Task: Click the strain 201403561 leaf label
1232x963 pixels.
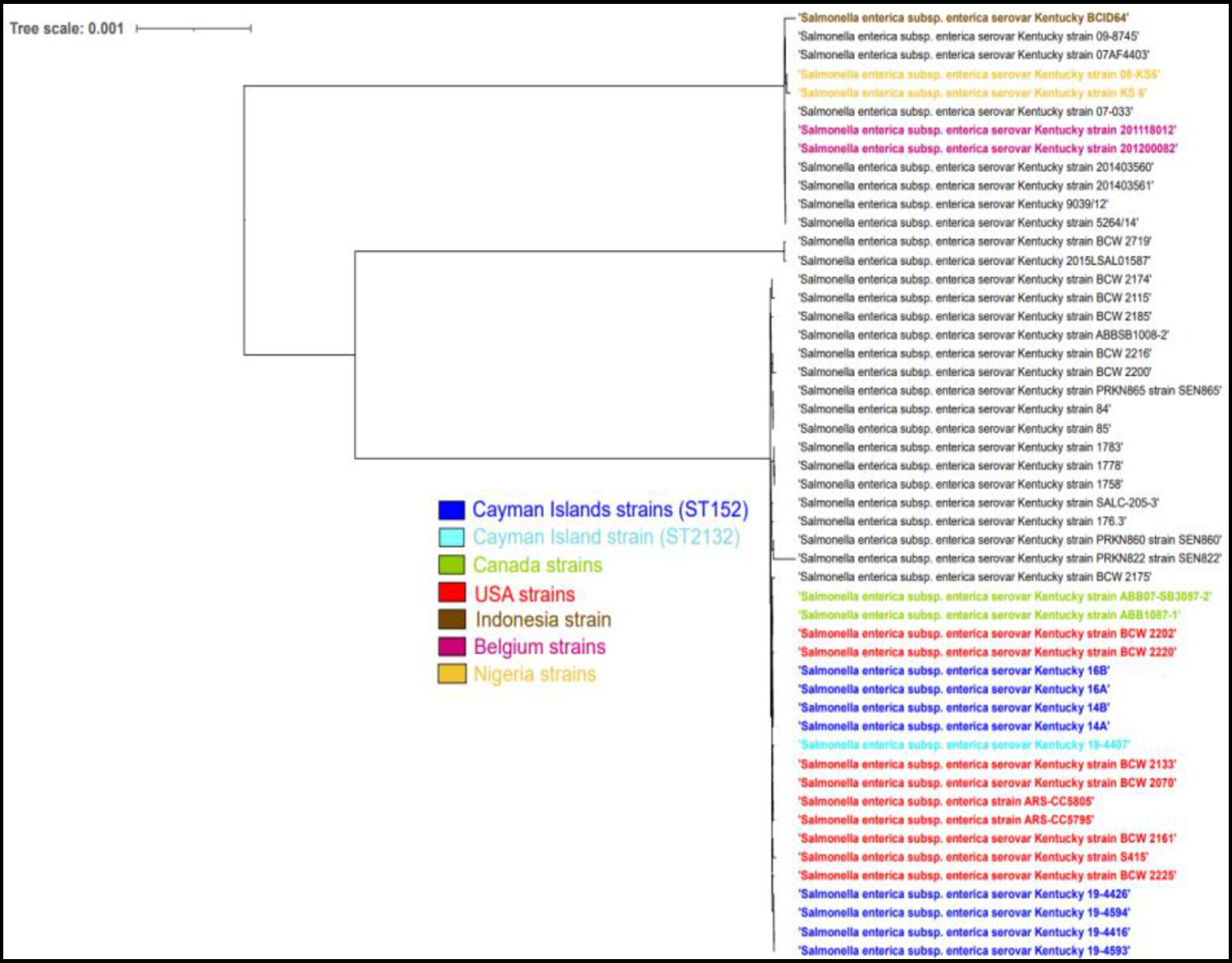Action: pos(976,186)
